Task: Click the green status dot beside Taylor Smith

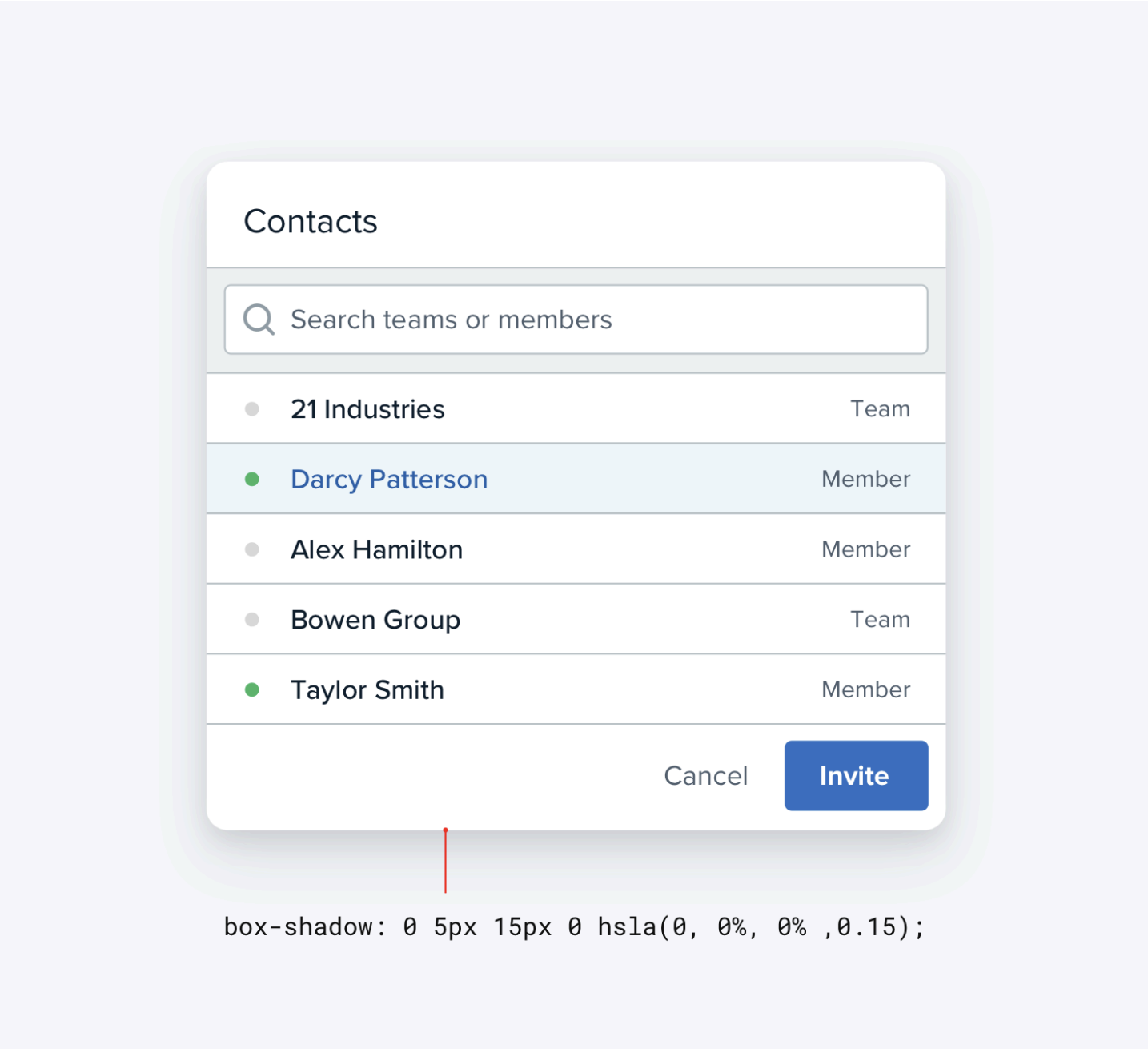Action: 252,689
